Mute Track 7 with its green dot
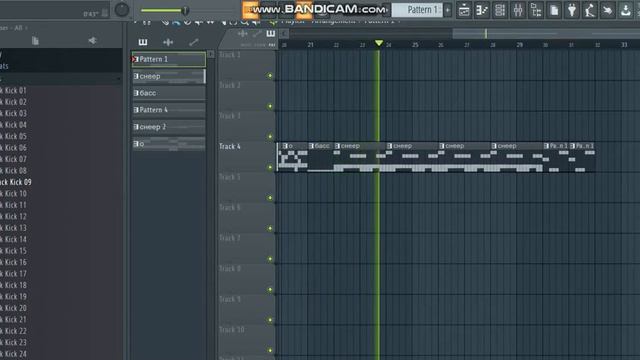 point(270,259)
